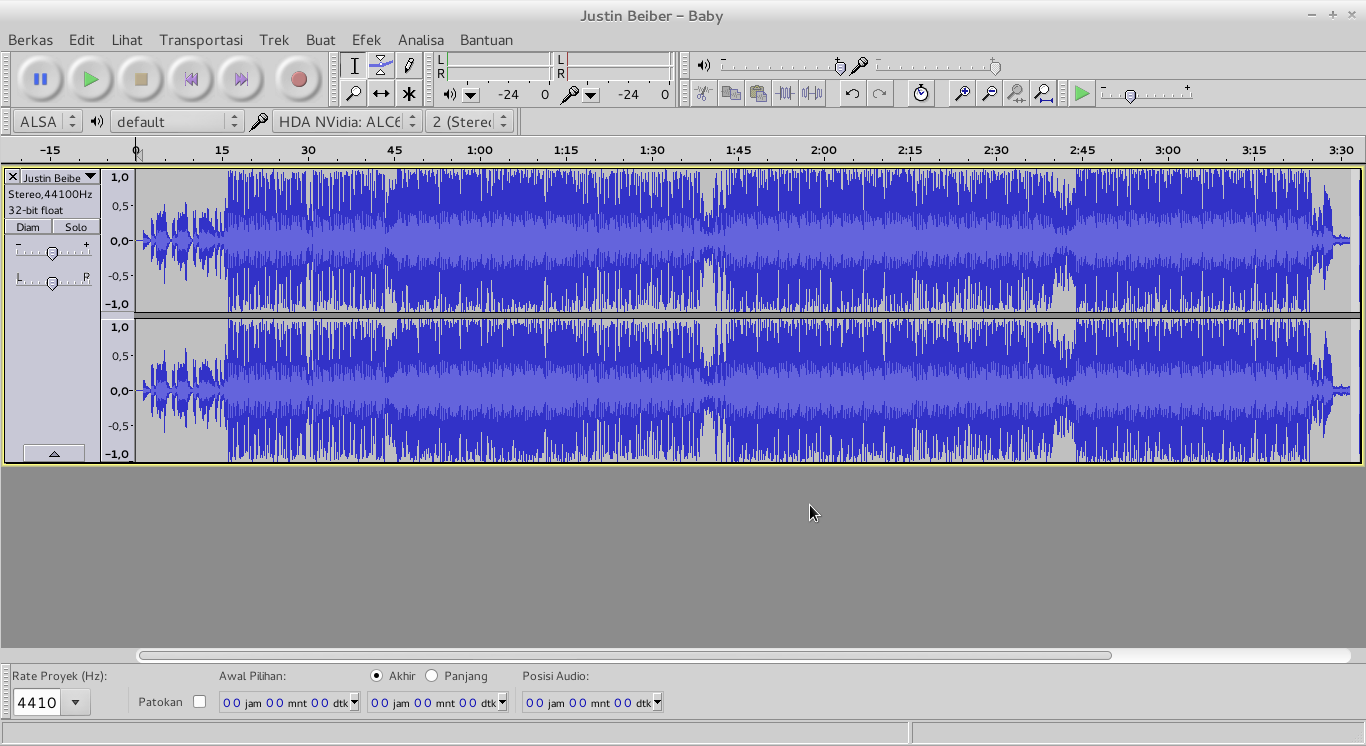Select the Multi-tool asterisk mode
The width and height of the screenshot is (1366, 746).
(408, 94)
